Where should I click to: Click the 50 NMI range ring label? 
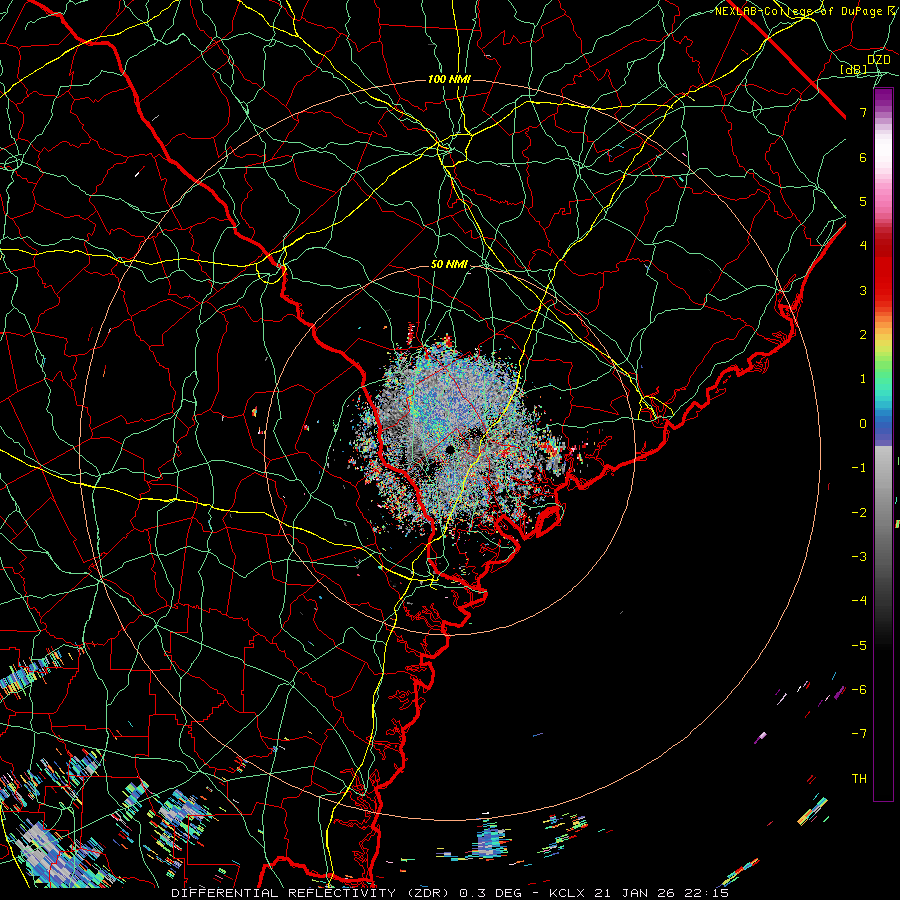pos(449,265)
